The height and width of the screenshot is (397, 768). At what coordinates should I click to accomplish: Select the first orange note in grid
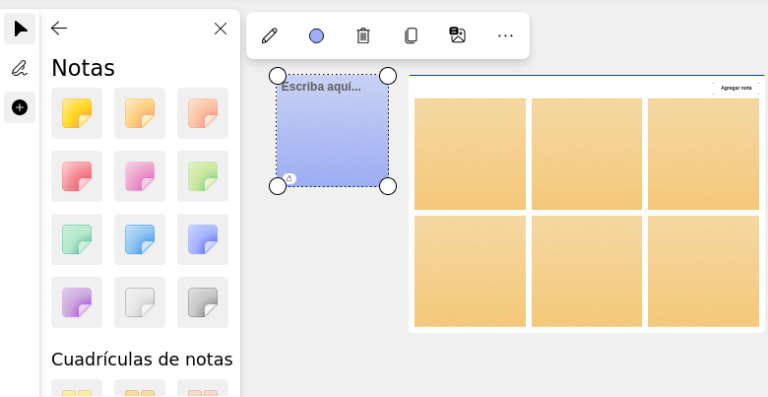click(x=470, y=154)
